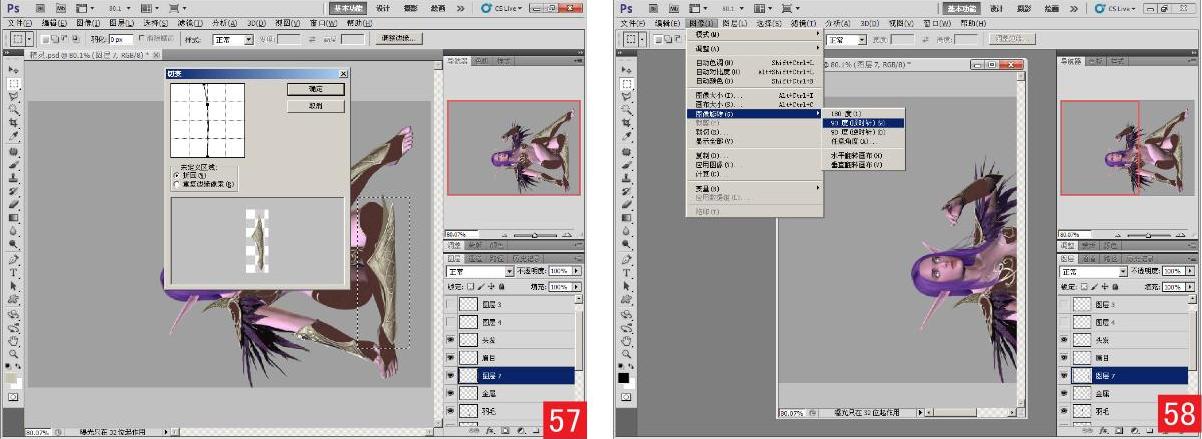Select Rectangular Marquee tool in left screenshot toolbox

click(14, 84)
